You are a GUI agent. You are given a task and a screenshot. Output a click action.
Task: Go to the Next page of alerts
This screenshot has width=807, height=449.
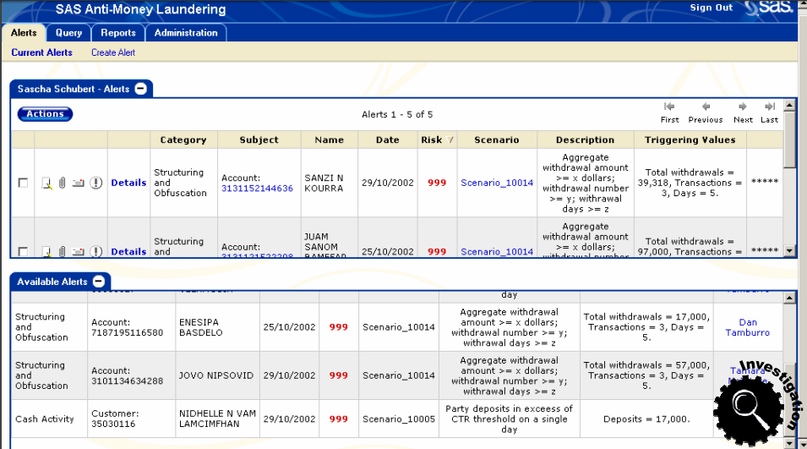click(743, 112)
